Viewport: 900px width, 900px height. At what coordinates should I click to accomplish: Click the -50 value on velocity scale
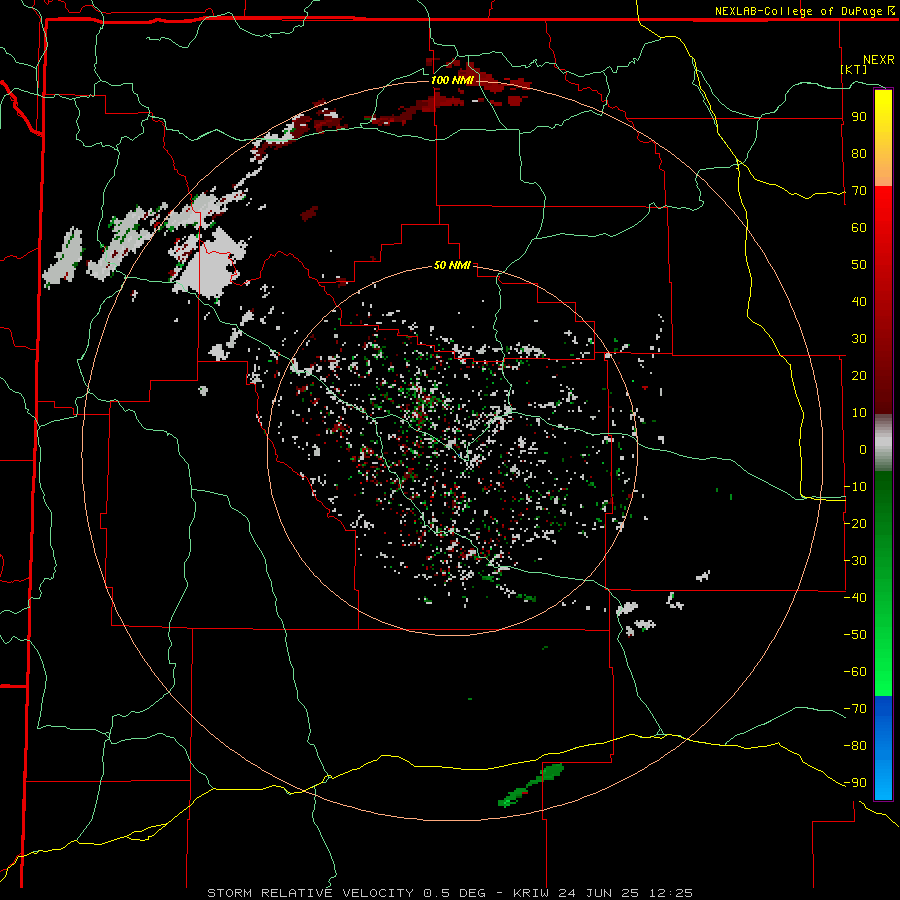[x=855, y=634]
